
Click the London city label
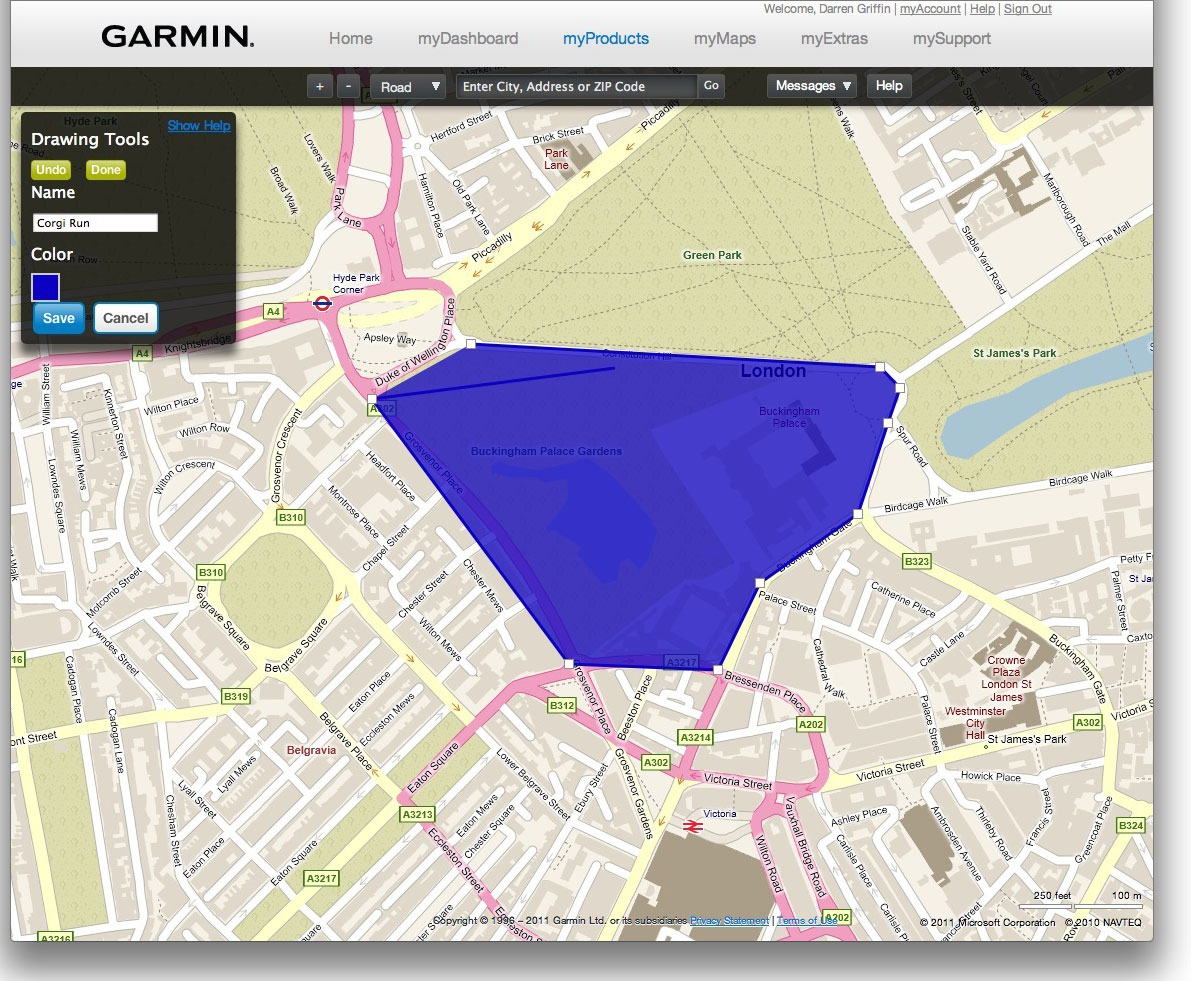pyautogui.click(x=773, y=371)
